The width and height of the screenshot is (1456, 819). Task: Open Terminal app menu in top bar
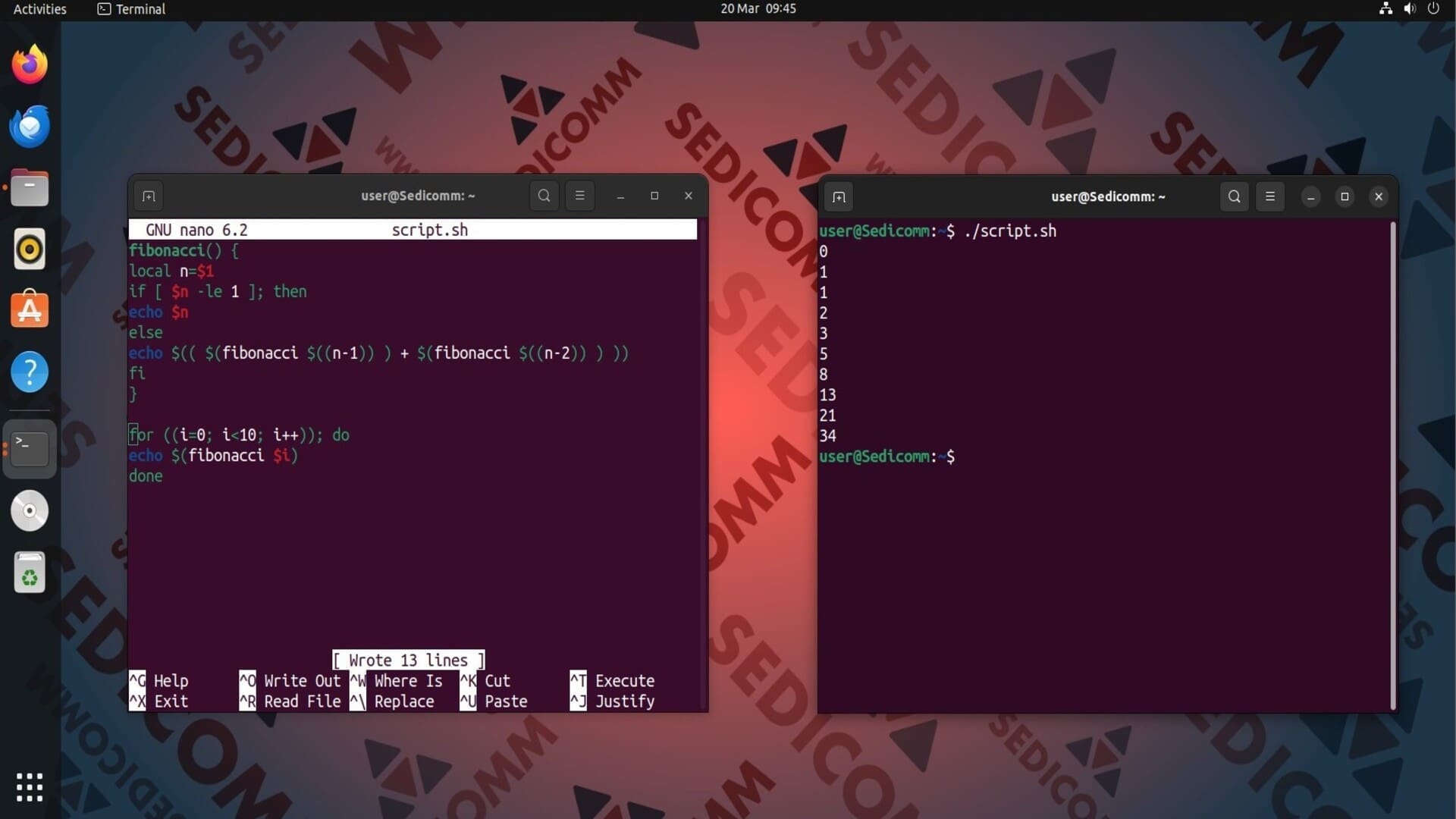[x=131, y=9]
